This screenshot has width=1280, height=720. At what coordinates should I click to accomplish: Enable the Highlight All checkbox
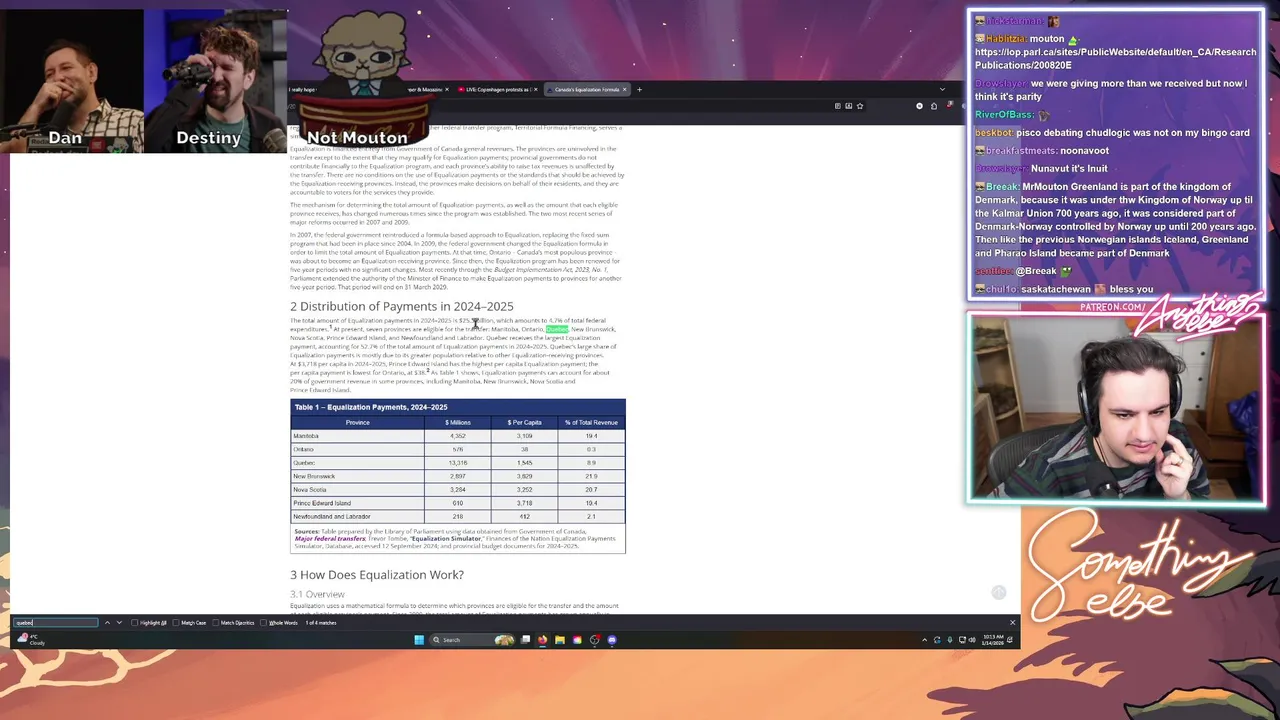135,622
